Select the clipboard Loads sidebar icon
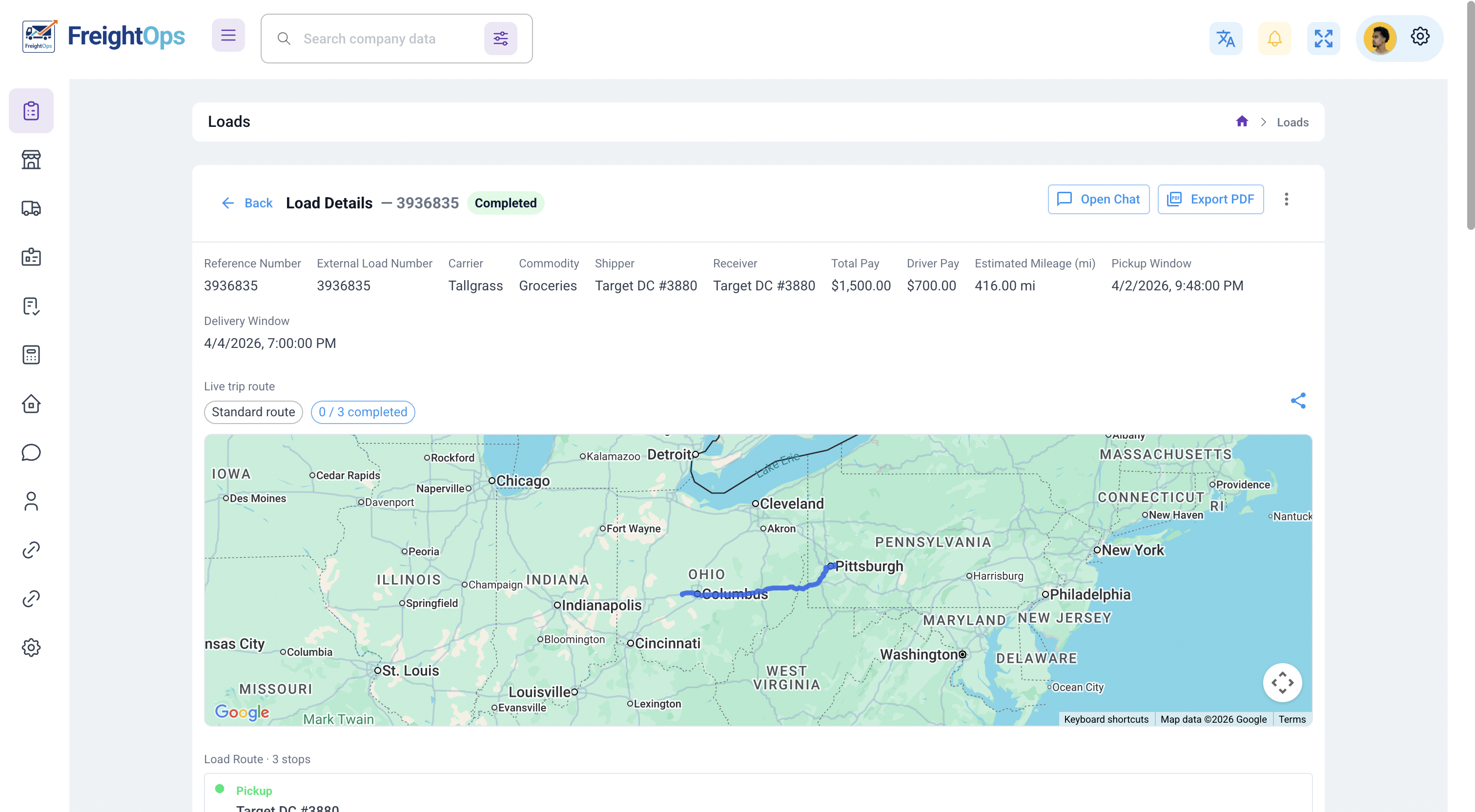 pyautogui.click(x=31, y=111)
